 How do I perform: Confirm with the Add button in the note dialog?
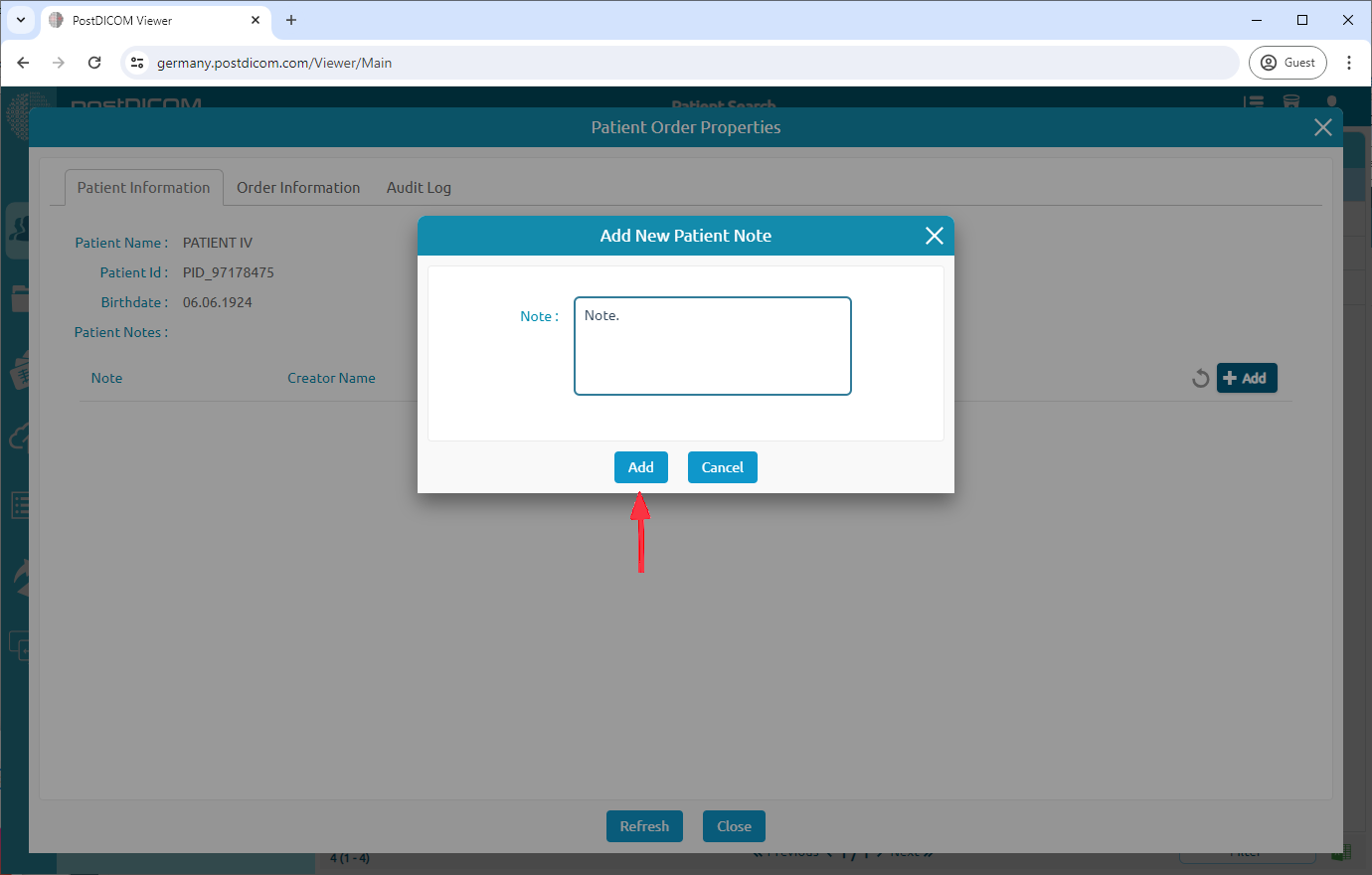(x=640, y=467)
